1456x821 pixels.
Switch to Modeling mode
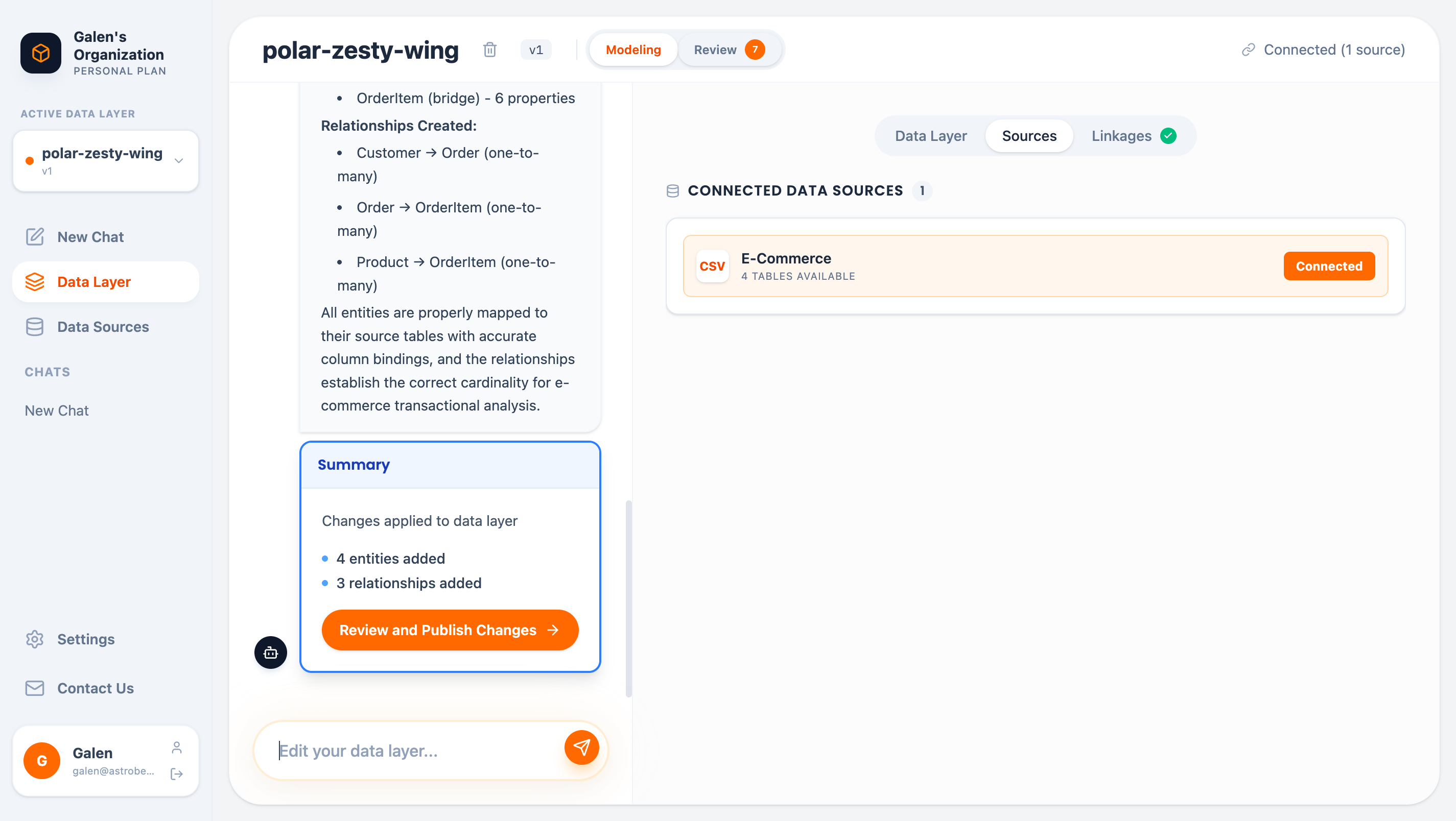[633, 50]
